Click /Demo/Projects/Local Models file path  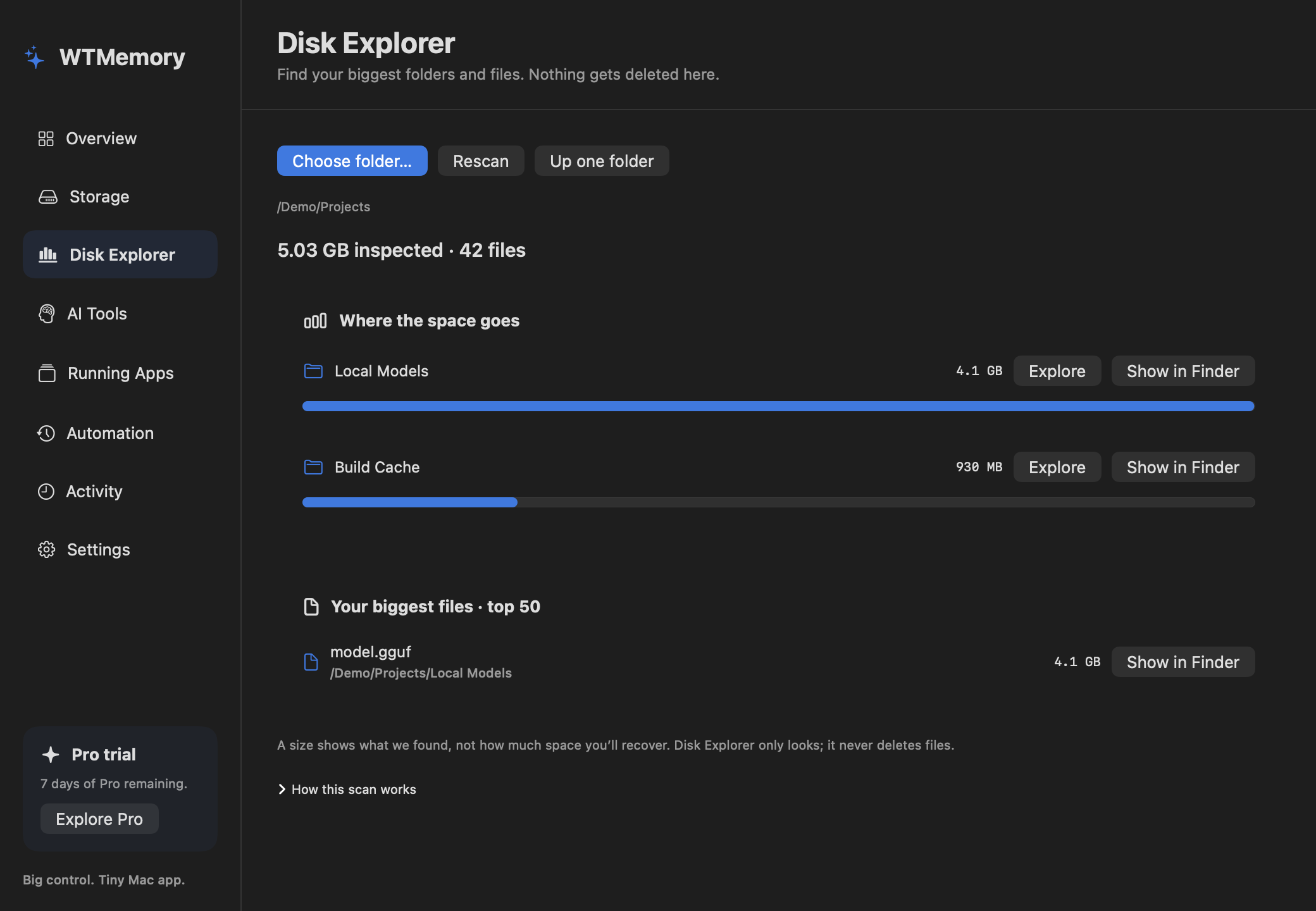tap(421, 673)
